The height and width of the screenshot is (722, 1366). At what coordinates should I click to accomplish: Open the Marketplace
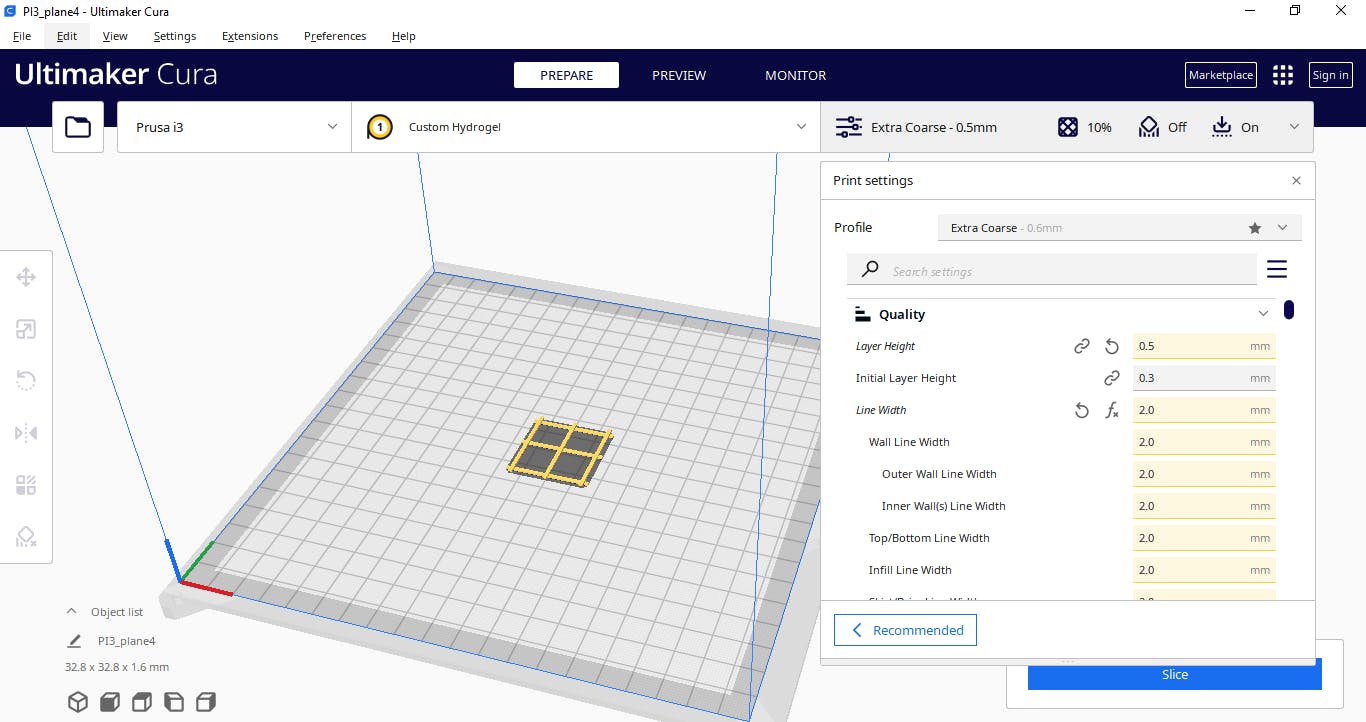click(1220, 75)
